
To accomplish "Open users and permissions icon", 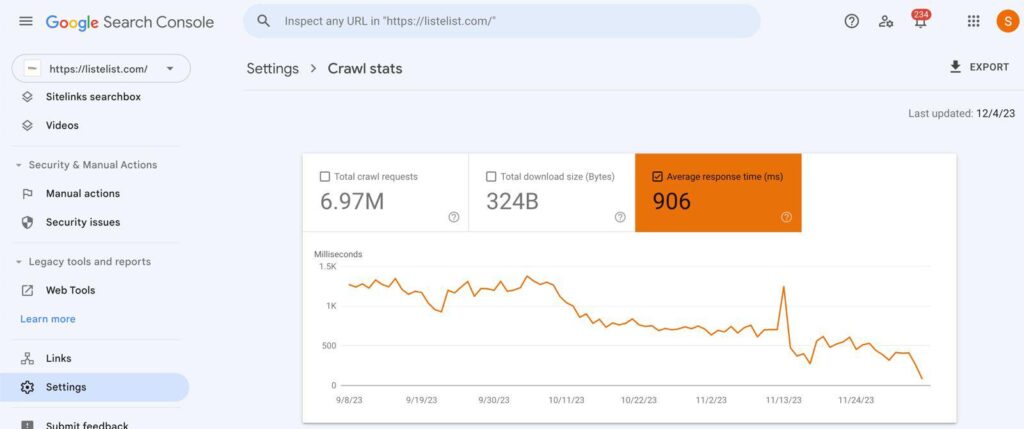I will tap(886, 21).
